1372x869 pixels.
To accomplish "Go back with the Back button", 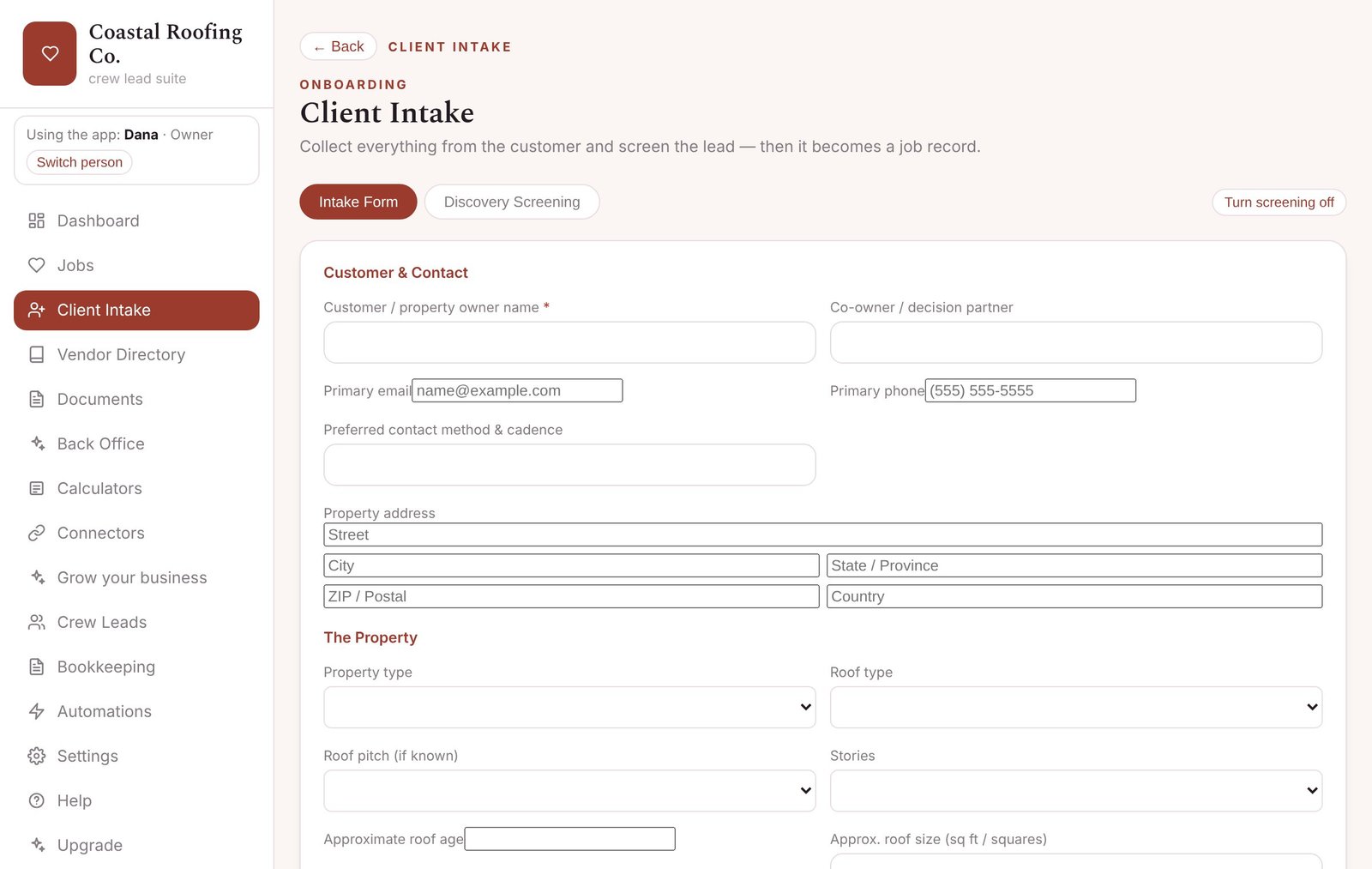I will coord(338,46).
